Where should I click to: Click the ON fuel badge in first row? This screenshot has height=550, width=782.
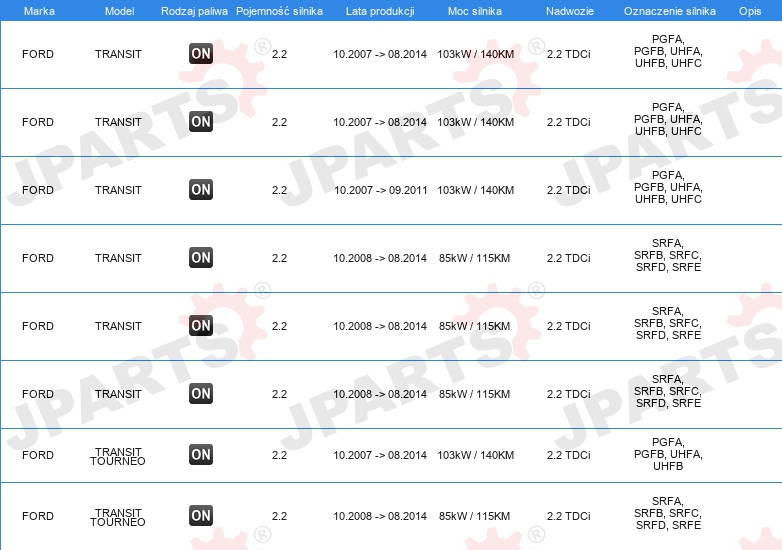[x=201, y=54]
